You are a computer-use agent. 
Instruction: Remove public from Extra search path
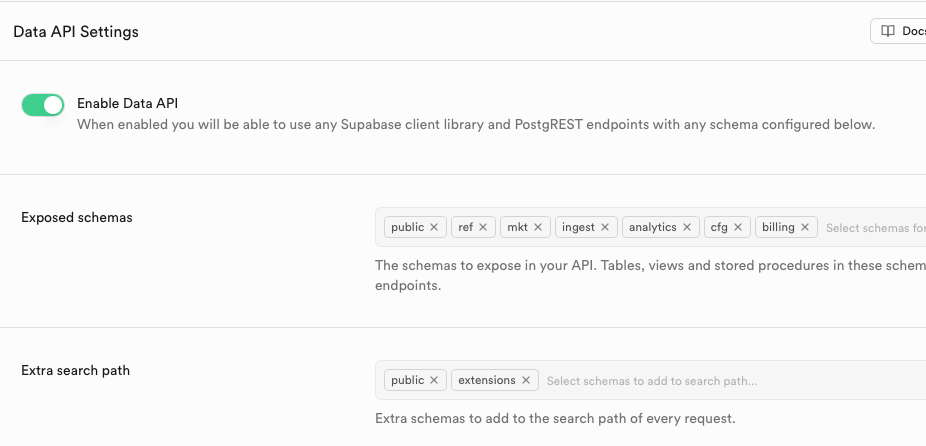pyautogui.click(x=434, y=380)
